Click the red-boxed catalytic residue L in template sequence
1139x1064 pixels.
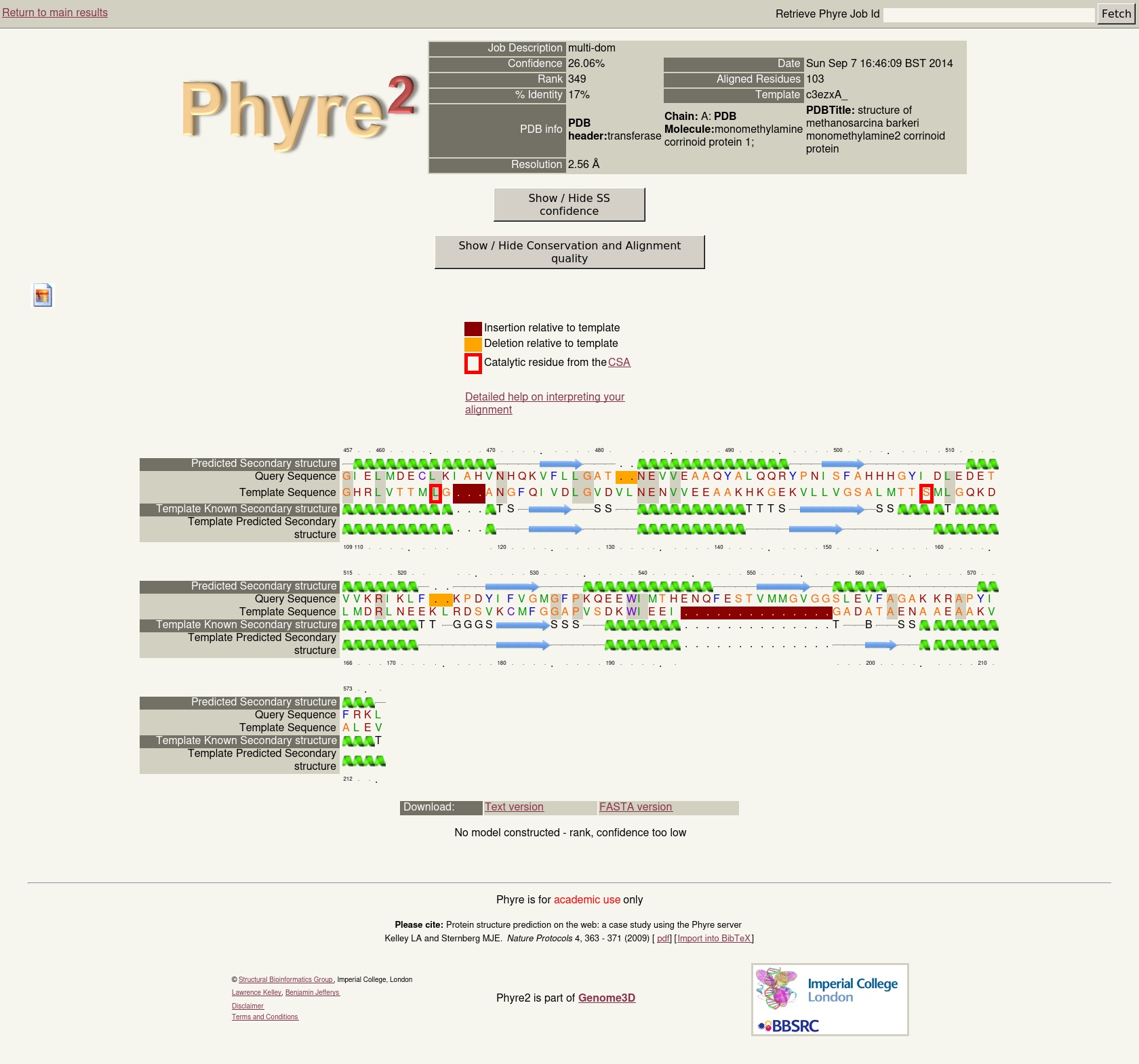435,493
